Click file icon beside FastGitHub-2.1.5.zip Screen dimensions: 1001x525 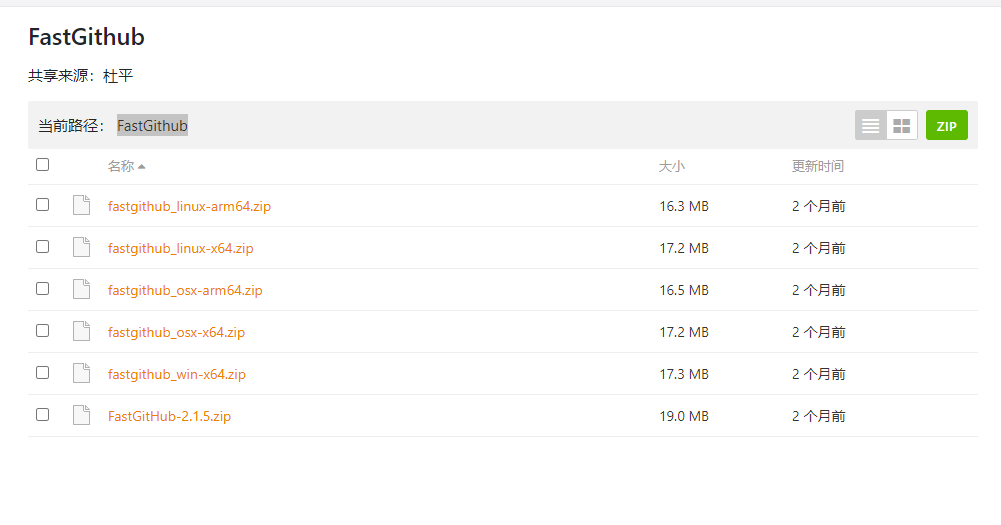[x=82, y=415]
